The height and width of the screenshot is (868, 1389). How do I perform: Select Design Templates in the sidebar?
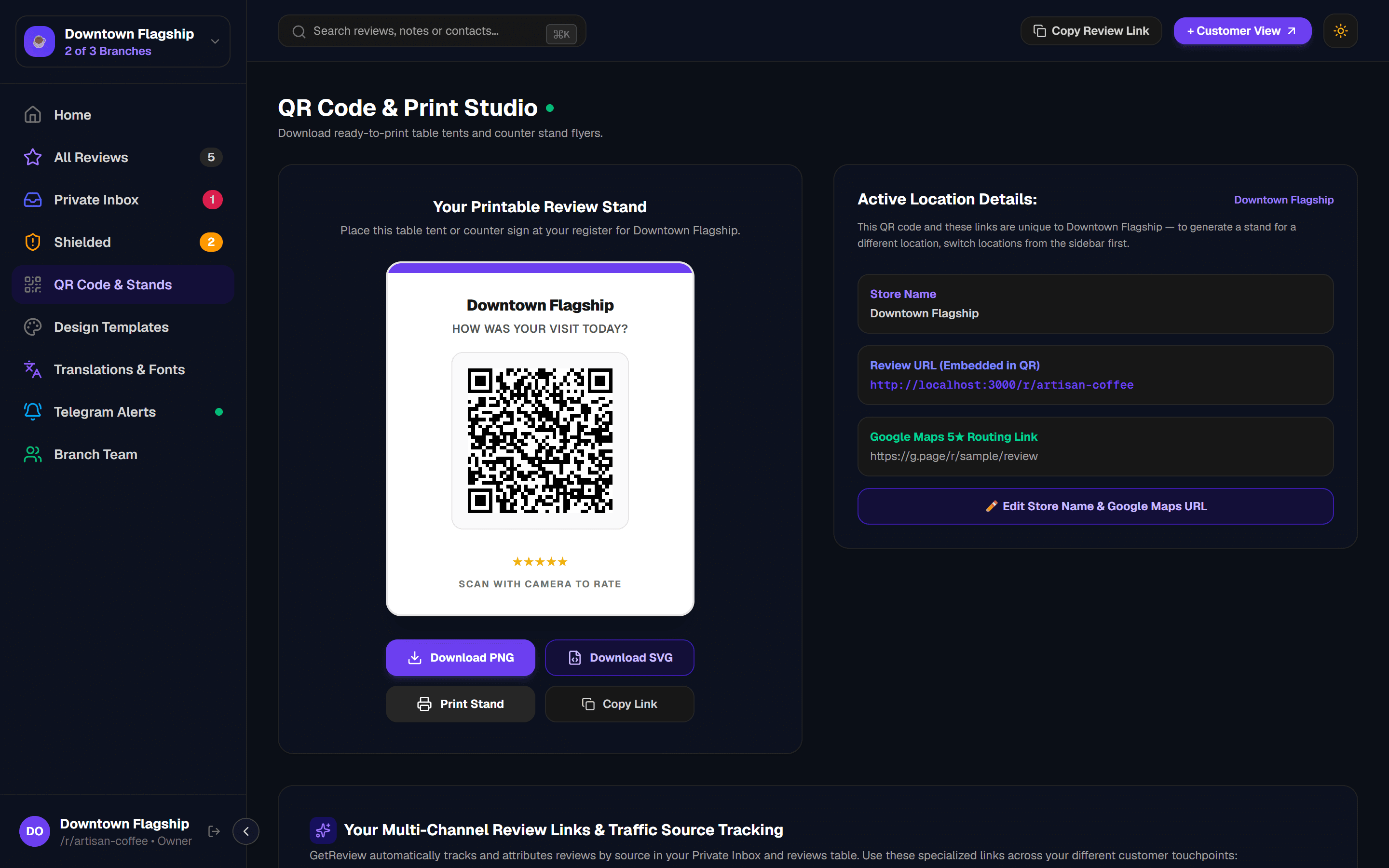click(123, 327)
